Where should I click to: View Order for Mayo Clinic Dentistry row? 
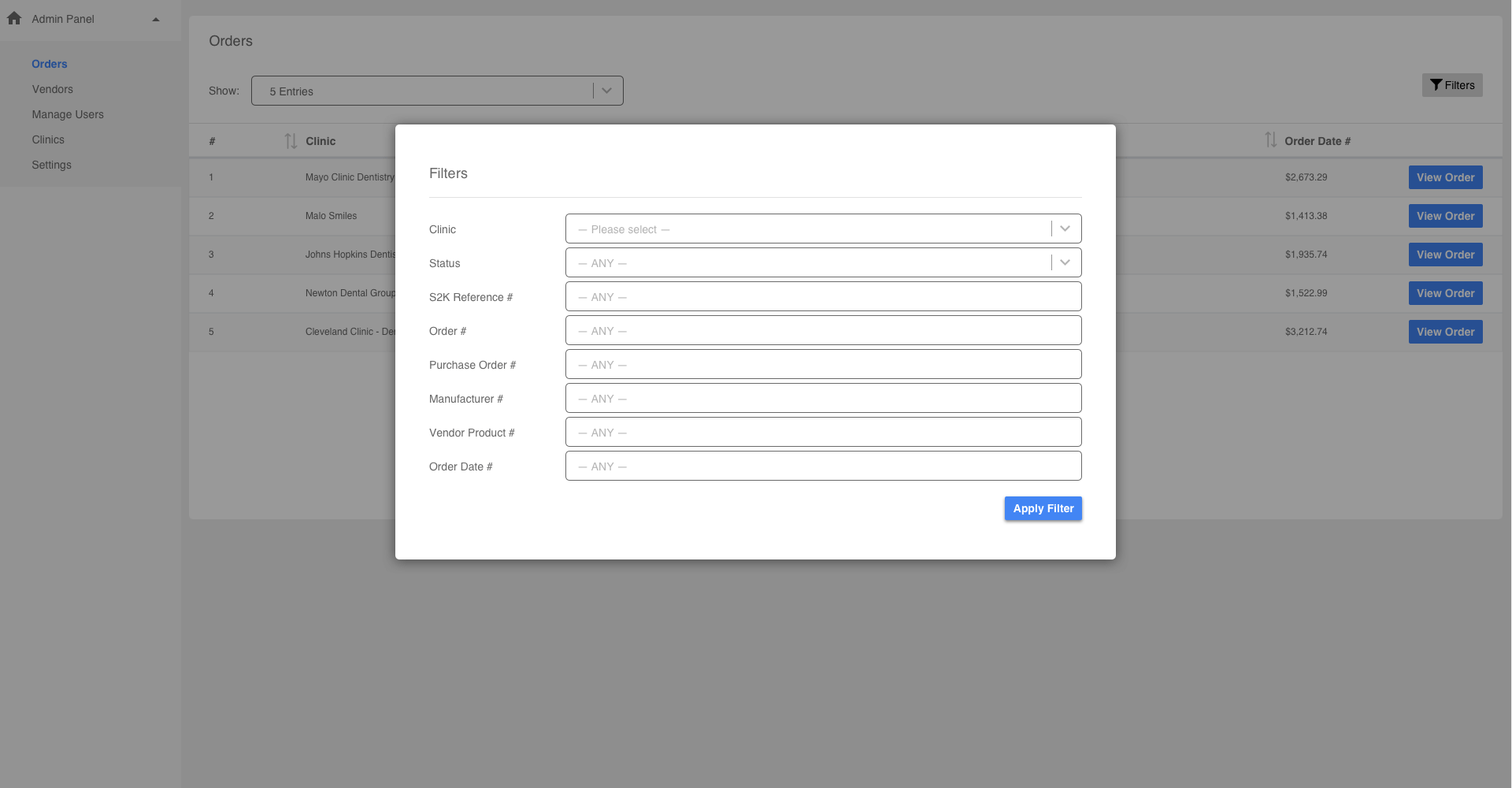1445,177
